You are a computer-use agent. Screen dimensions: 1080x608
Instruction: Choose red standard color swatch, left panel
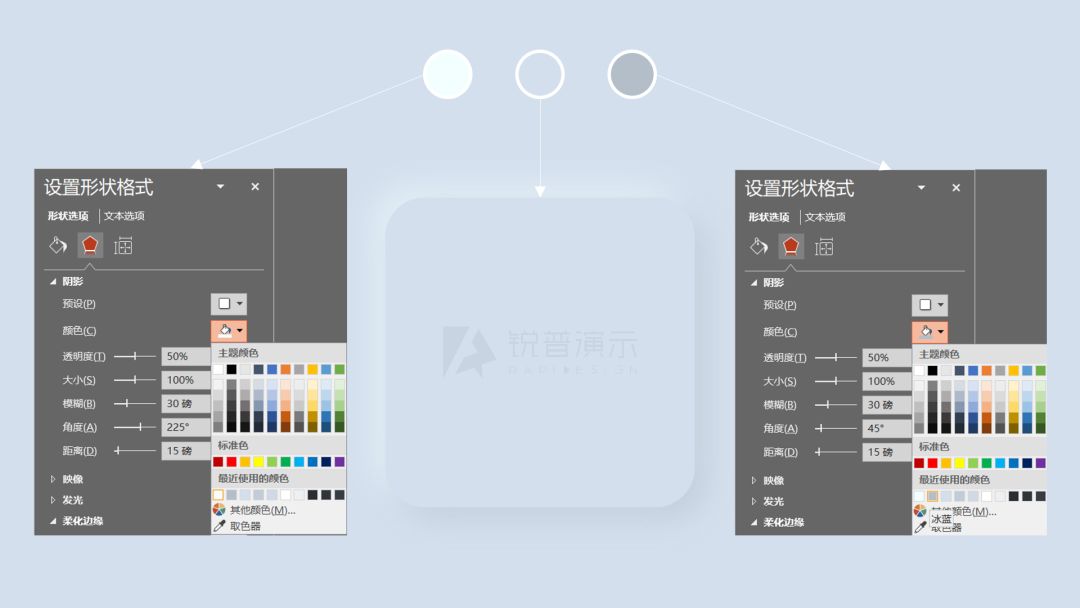(231, 461)
